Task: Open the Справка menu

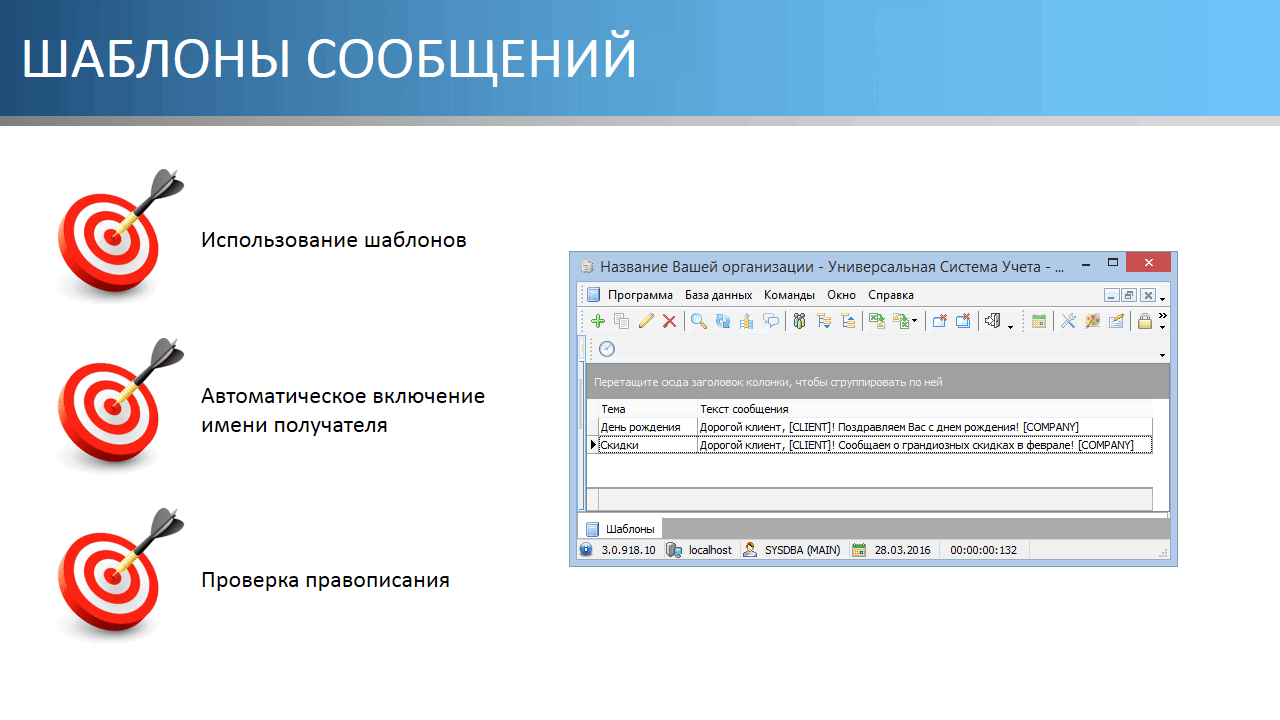Action: click(x=891, y=295)
